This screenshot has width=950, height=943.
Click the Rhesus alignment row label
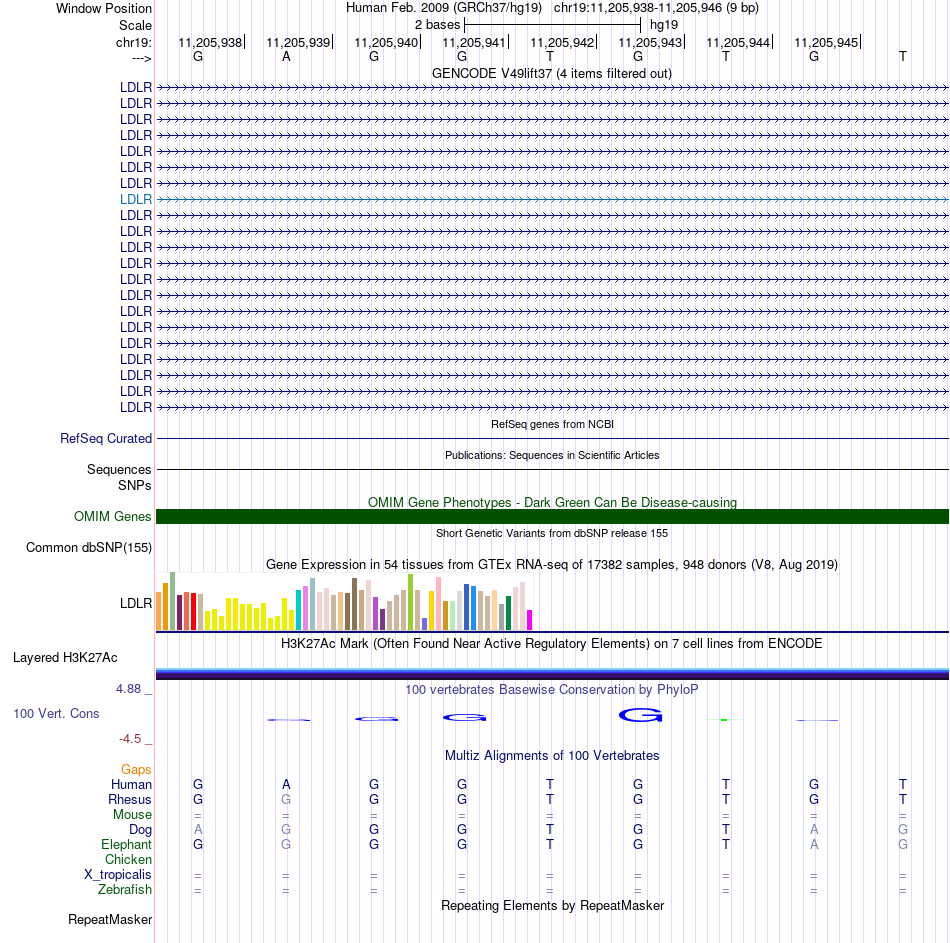point(130,800)
